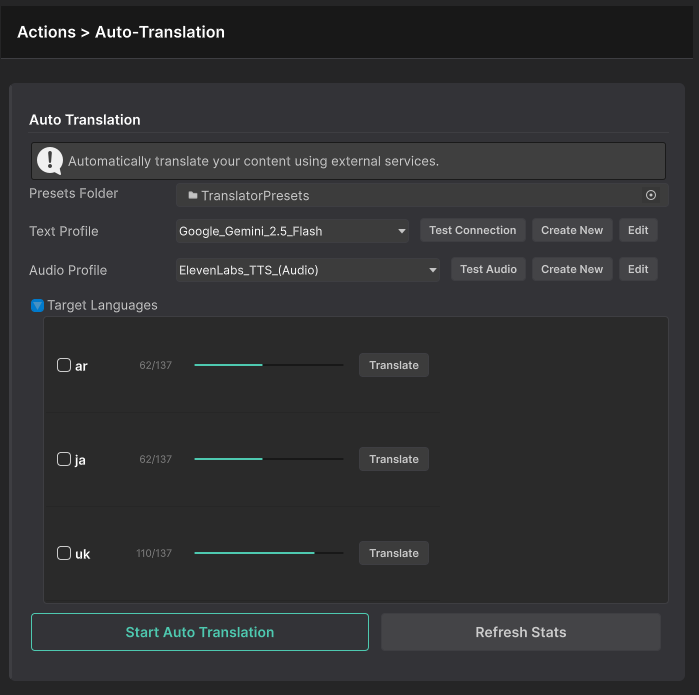Image resolution: width=699 pixels, height=695 pixels.
Task: Click the Text Profile label
Action: click(64, 231)
